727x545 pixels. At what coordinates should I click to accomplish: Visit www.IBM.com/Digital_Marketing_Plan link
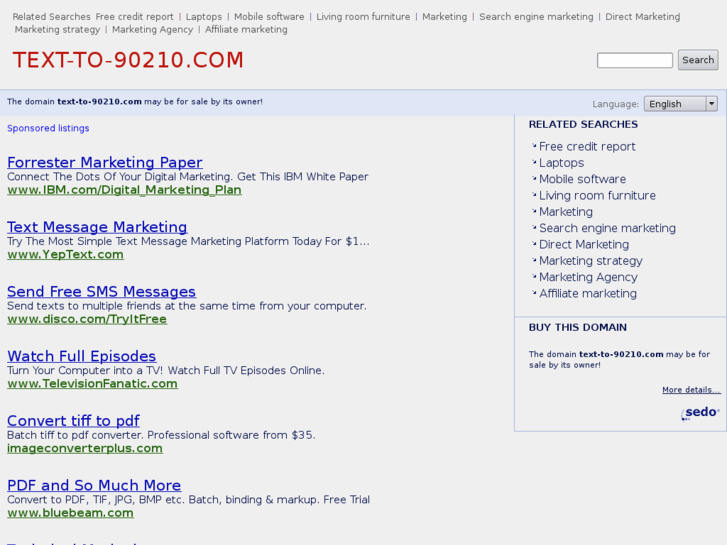click(x=124, y=190)
